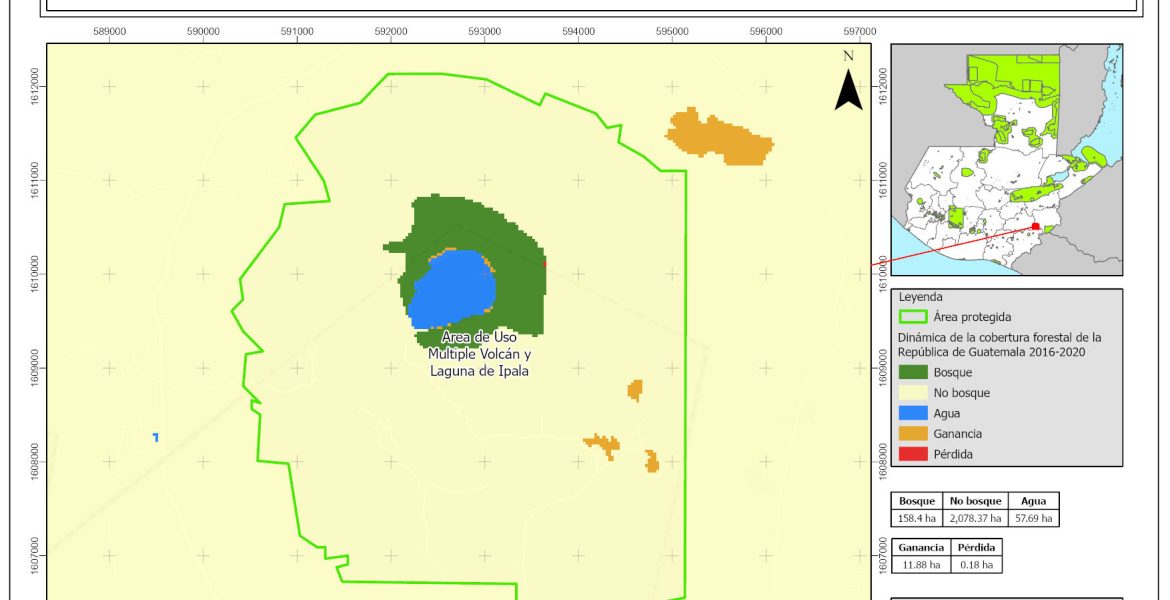Screen dimensions: 1170x600
Task: Click the tiny red loss pixel at forest's east edge
Action: click(x=544, y=263)
